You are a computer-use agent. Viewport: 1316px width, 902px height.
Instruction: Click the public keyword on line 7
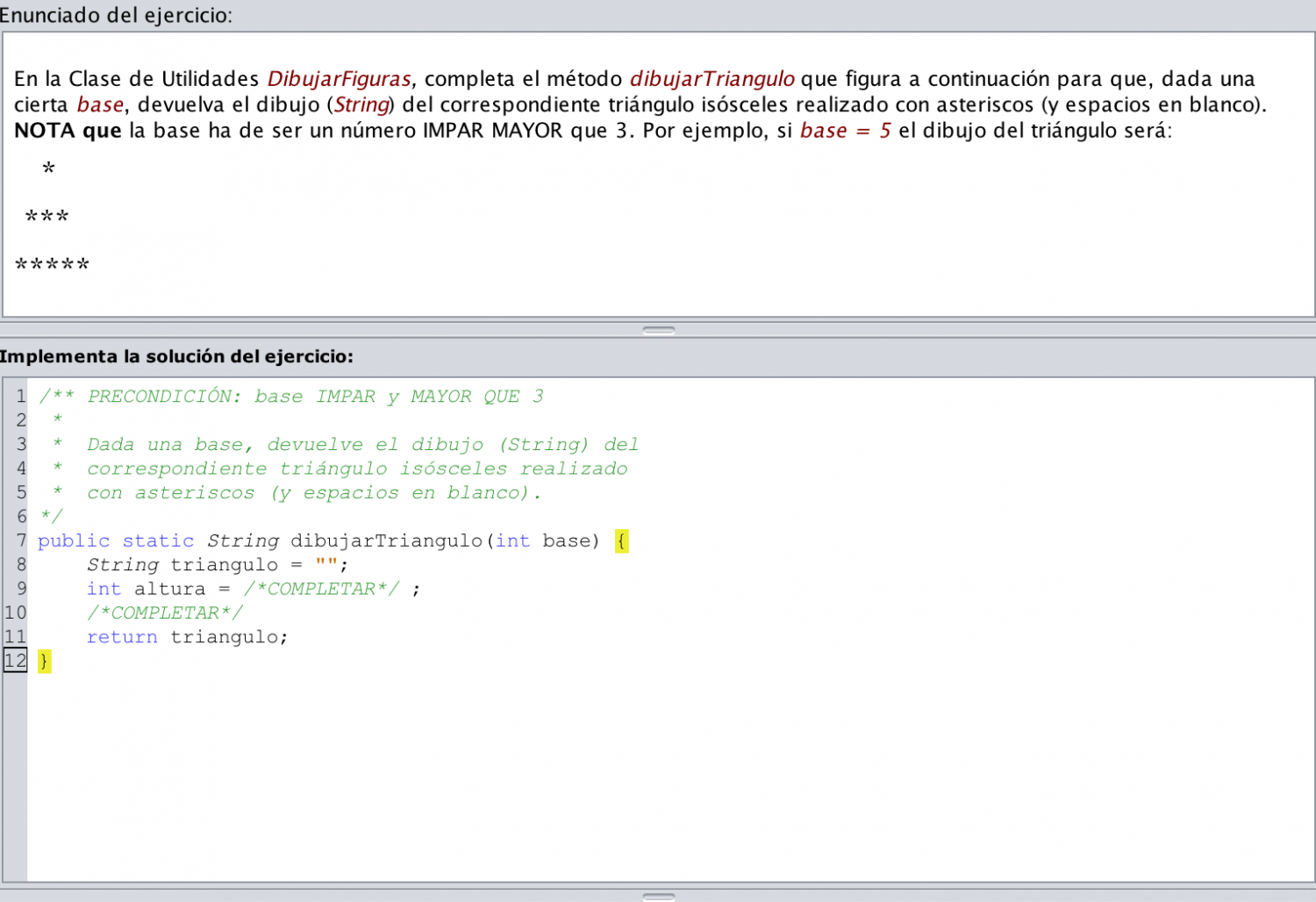pyautogui.click(x=74, y=541)
